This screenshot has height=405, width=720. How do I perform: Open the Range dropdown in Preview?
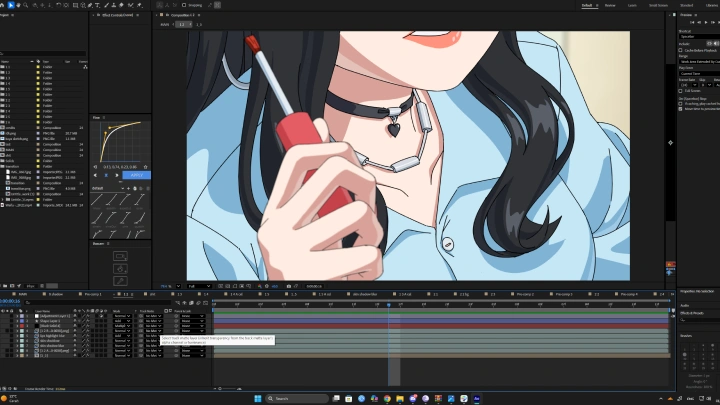pos(699,62)
